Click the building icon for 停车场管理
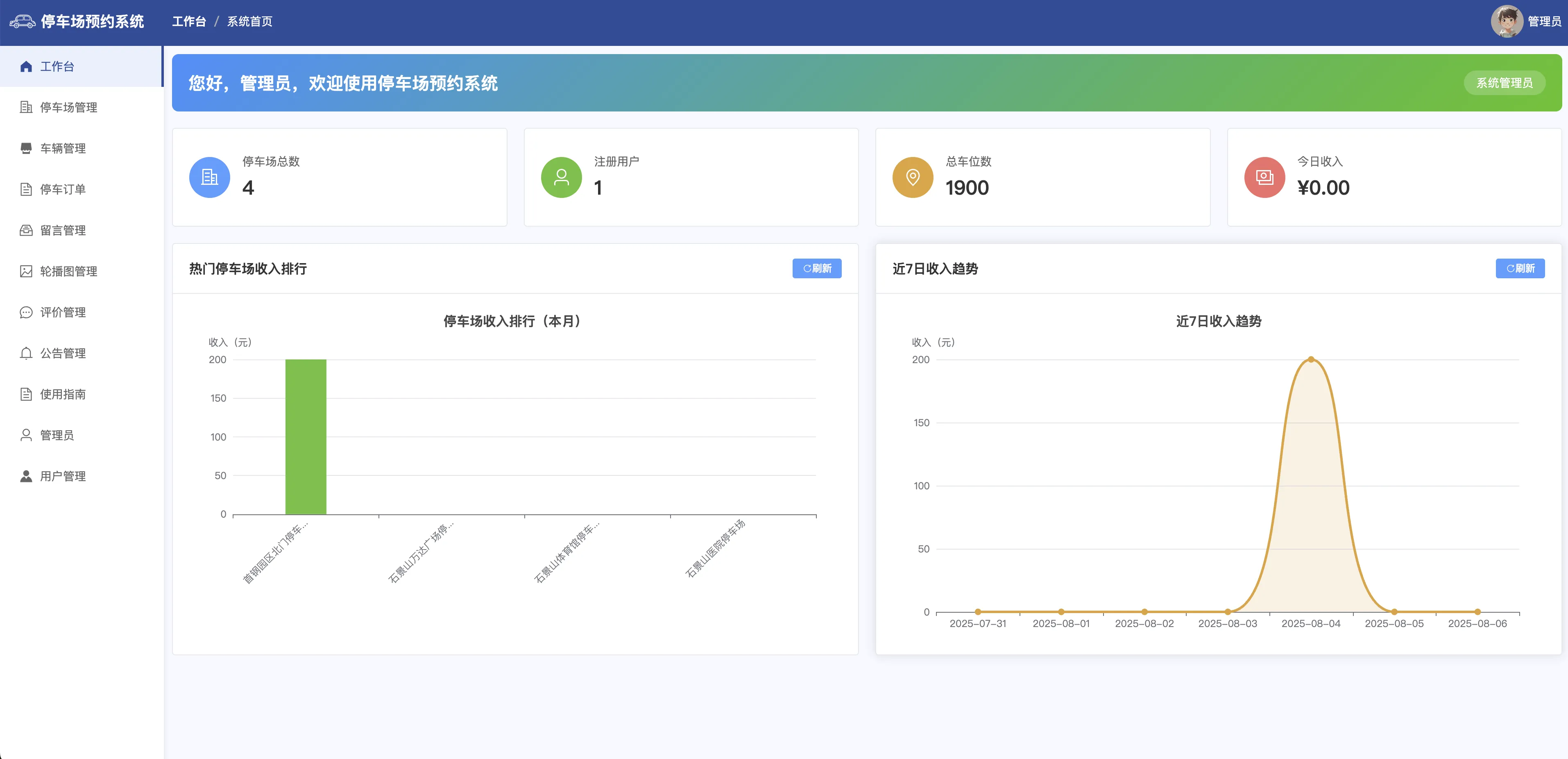Image resolution: width=1568 pixels, height=759 pixels. click(x=25, y=107)
